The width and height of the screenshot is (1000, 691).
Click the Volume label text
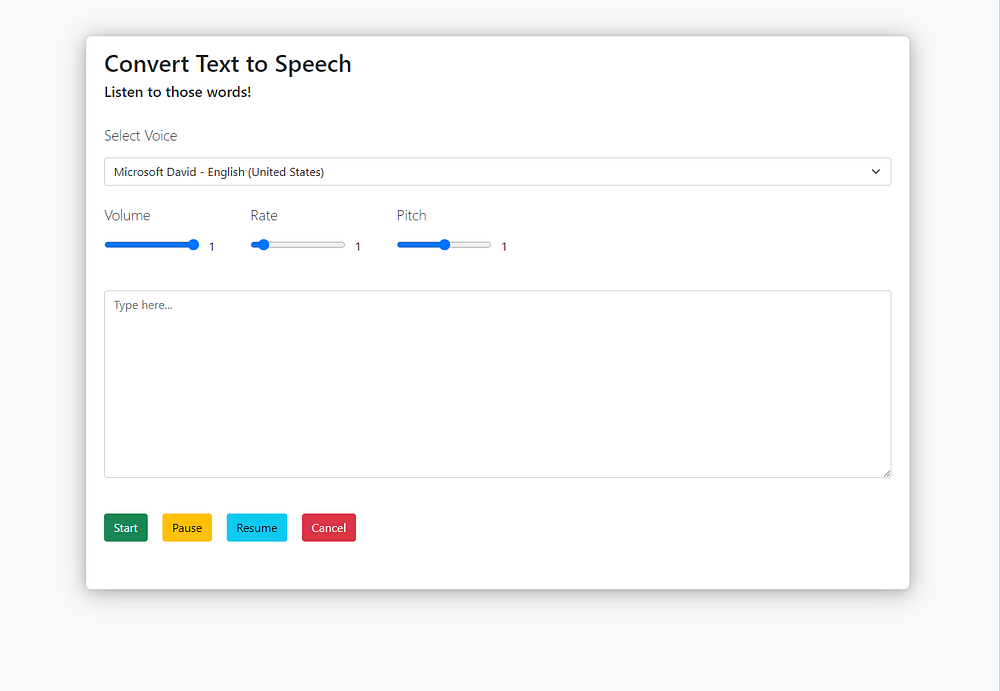(127, 216)
